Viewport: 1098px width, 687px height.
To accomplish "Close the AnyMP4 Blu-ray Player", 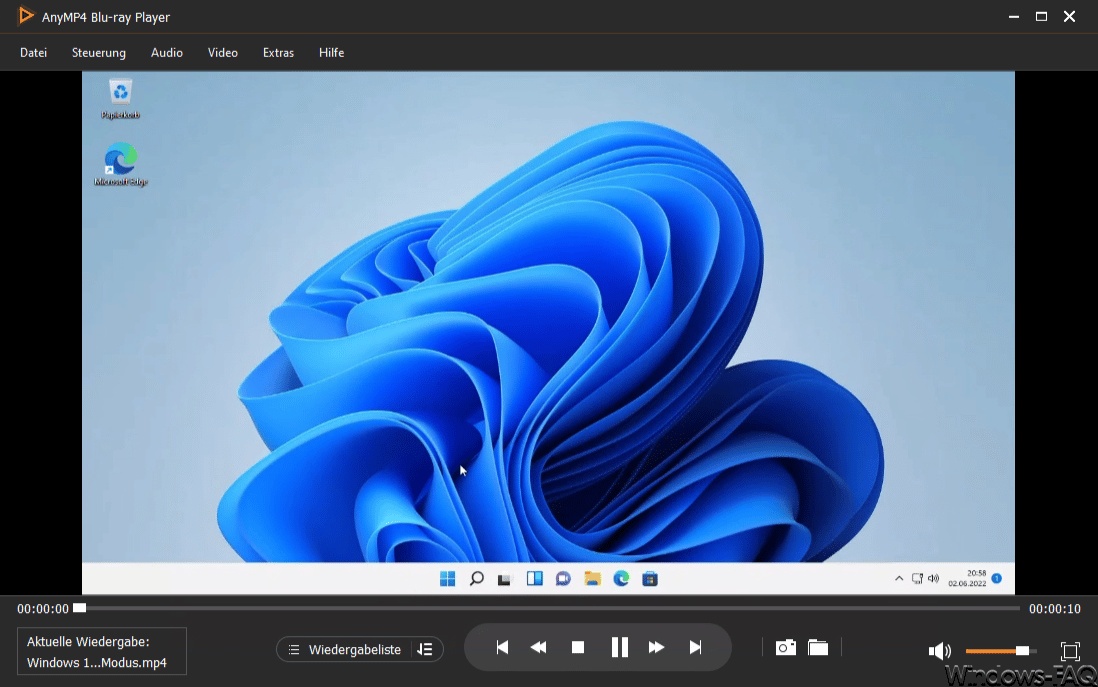I will coord(1069,16).
